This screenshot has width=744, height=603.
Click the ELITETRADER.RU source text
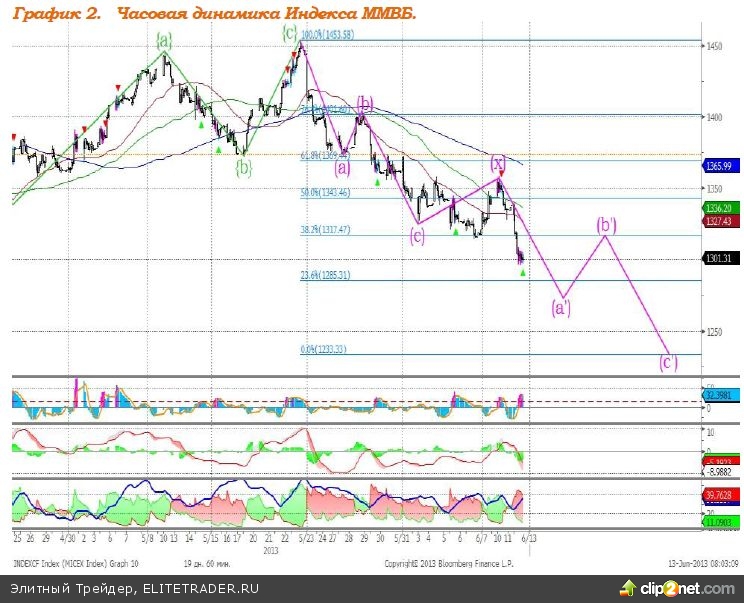coord(199,588)
